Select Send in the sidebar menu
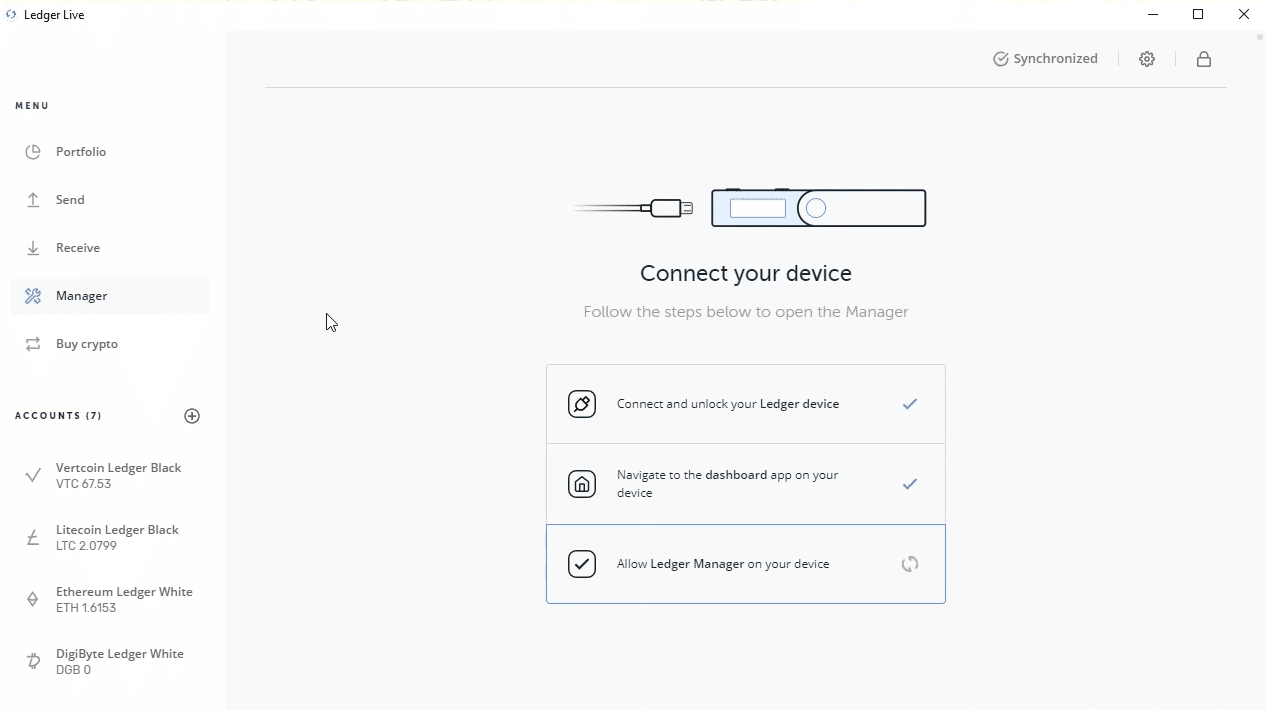Image resolution: width=1266 pixels, height=710 pixels. [70, 200]
